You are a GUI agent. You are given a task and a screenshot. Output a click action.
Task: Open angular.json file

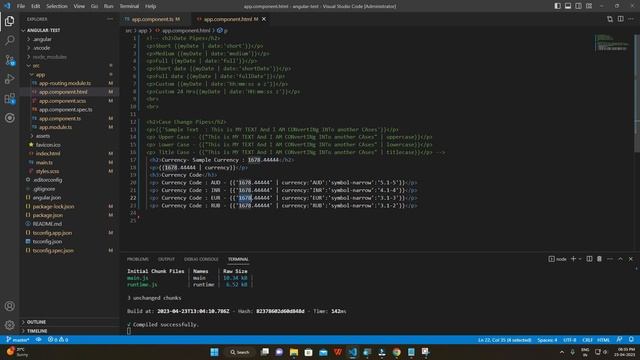[x=47, y=198]
